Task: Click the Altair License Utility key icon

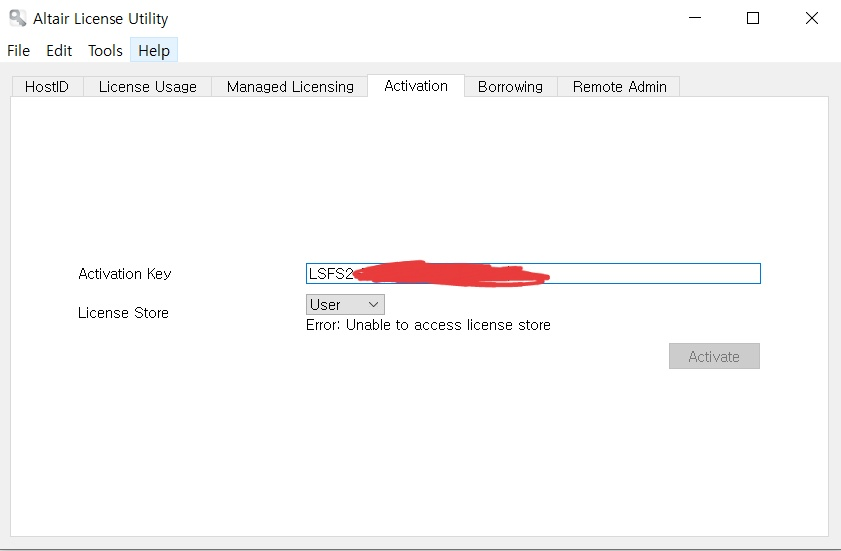Action: coord(17,18)
